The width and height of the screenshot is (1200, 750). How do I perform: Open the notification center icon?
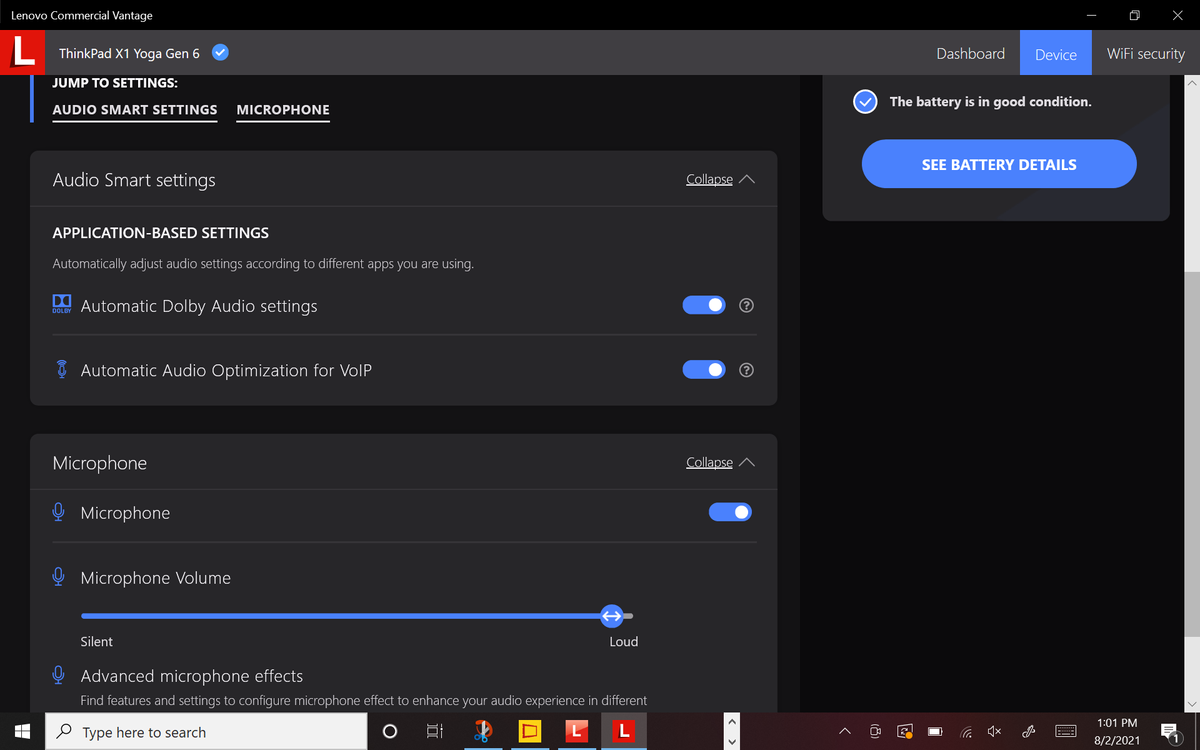click(1171, 733)
